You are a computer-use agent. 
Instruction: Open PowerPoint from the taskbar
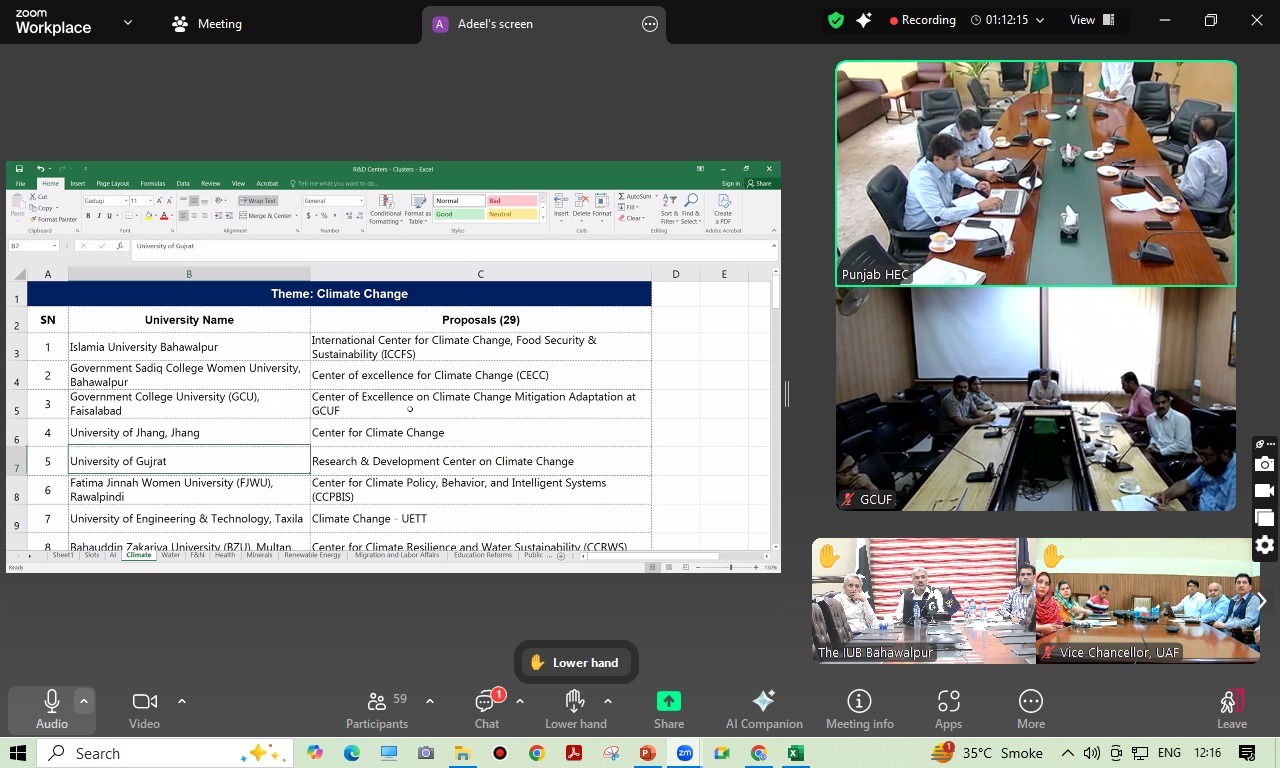[648, 753]
